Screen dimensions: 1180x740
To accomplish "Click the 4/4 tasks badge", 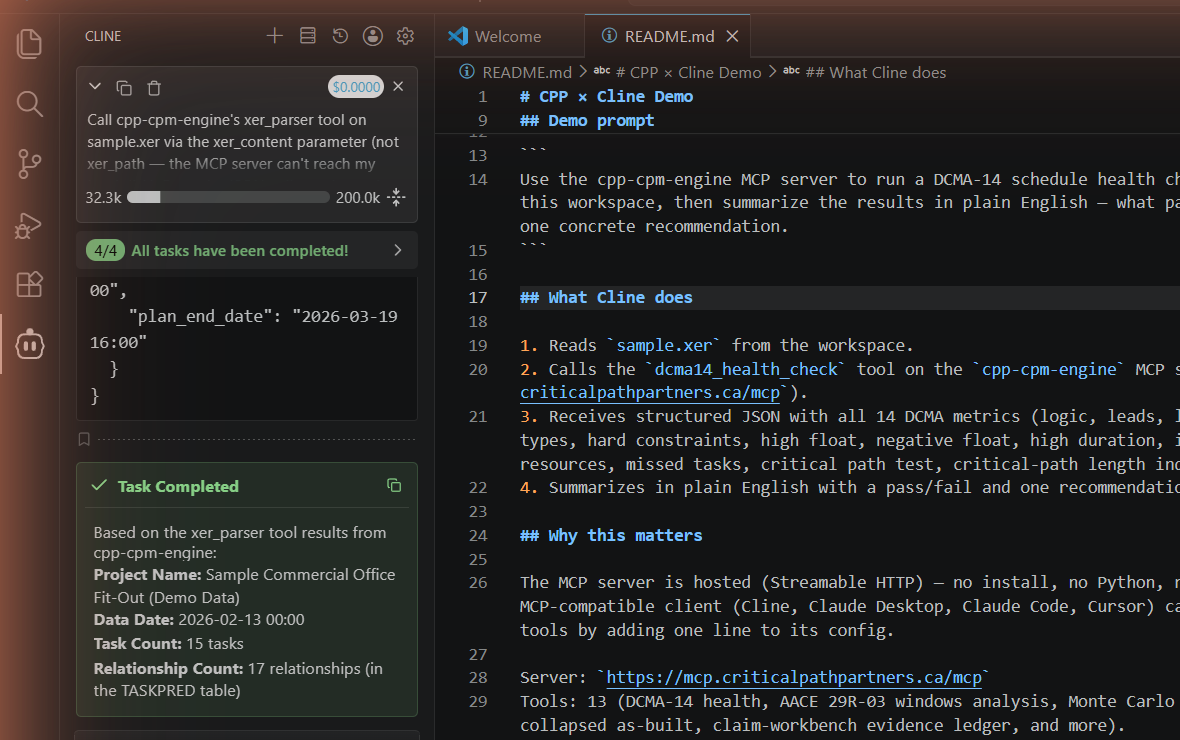I will click(105, 251).
